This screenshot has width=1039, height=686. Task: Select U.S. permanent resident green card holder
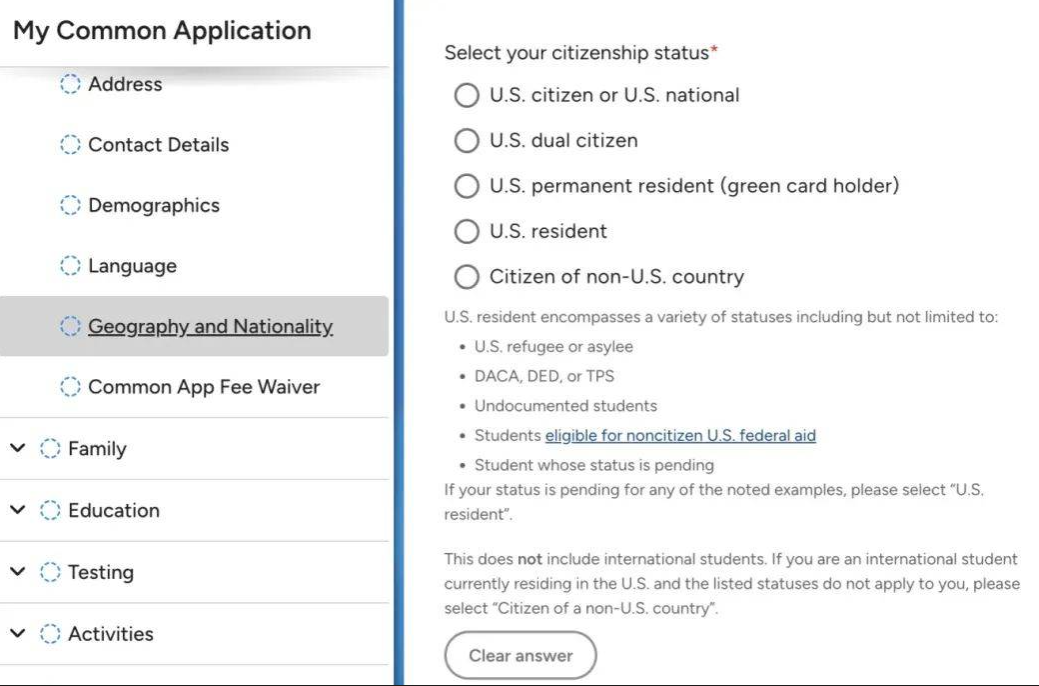click(x=466, y=186)
